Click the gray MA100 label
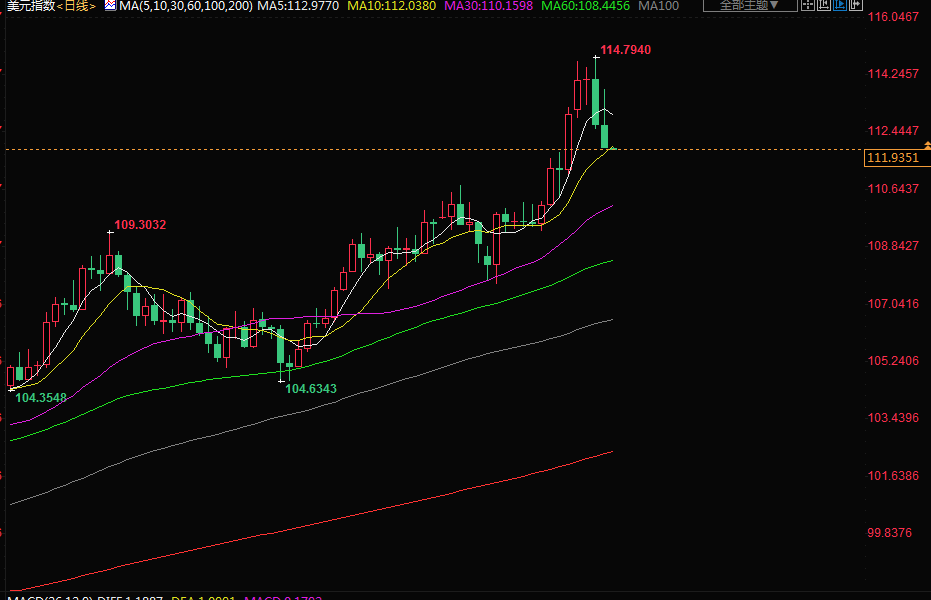Screen dimensions: 931x600 coord(658,6)
